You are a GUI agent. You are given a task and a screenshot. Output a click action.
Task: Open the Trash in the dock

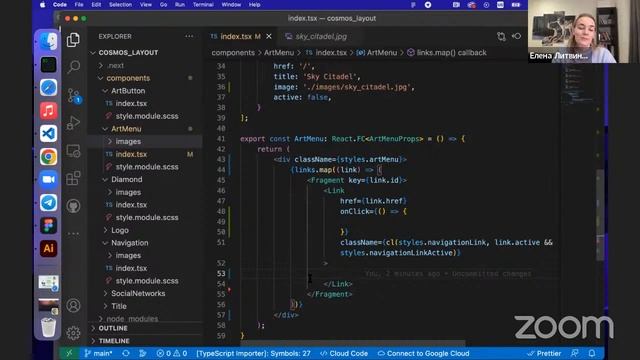[48, 327]
